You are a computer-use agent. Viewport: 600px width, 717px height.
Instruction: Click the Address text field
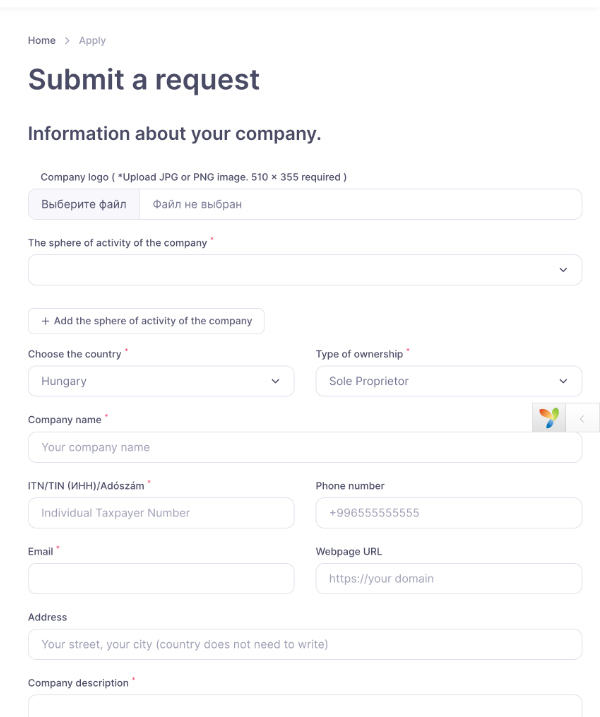tap(305, 644)
